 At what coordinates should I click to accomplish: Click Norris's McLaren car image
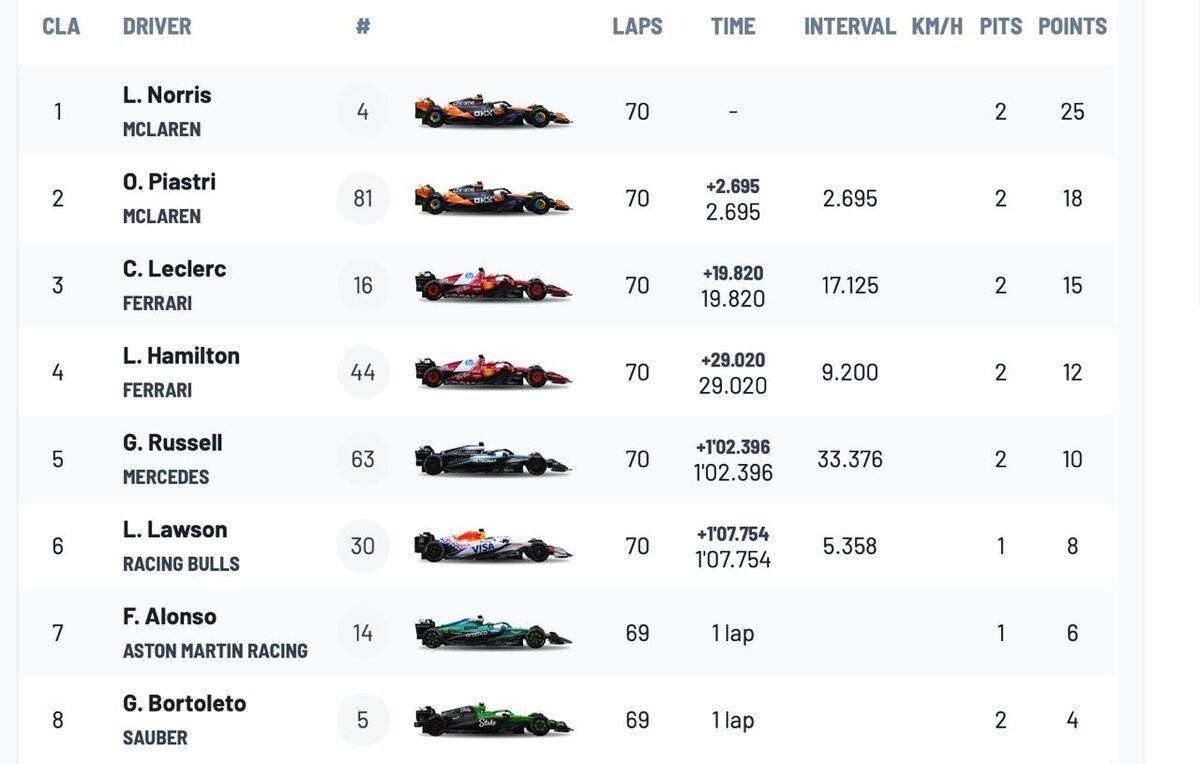[492, 111]
